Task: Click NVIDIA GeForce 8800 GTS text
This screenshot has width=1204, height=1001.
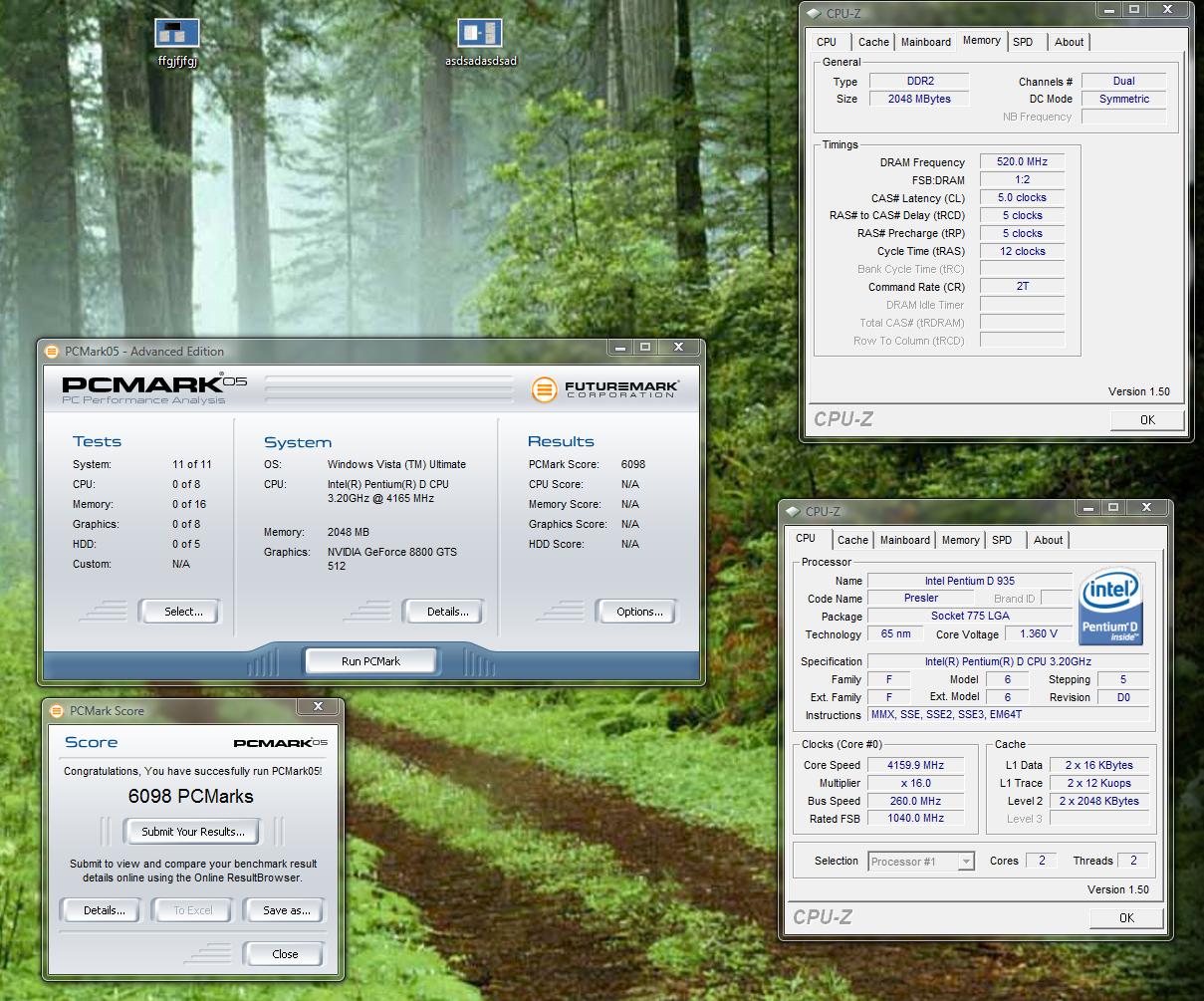Action: (392, 559)
